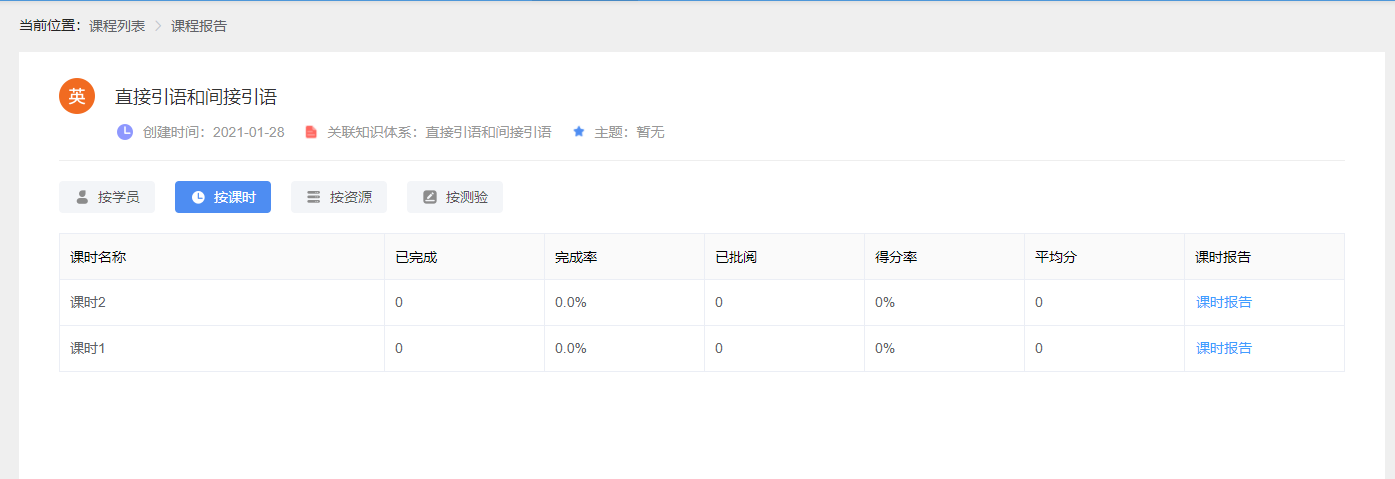1395x479 pixels.
Task: Go back to 课程列表 in breadcrumb
Action: [117, 26]
